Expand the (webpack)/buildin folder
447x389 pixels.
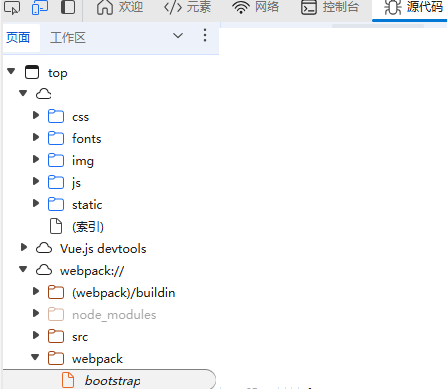click(x=36, y=291)
